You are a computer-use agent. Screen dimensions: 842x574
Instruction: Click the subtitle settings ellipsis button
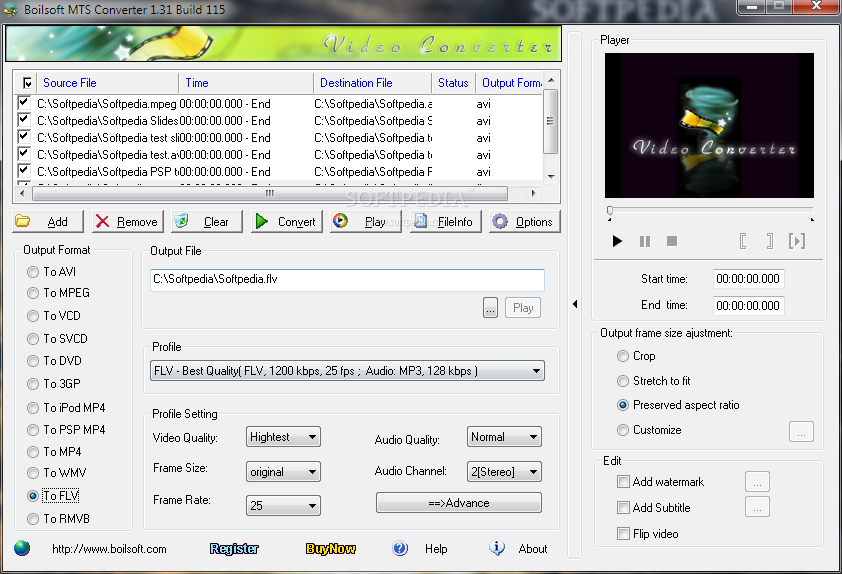[757, 507]
